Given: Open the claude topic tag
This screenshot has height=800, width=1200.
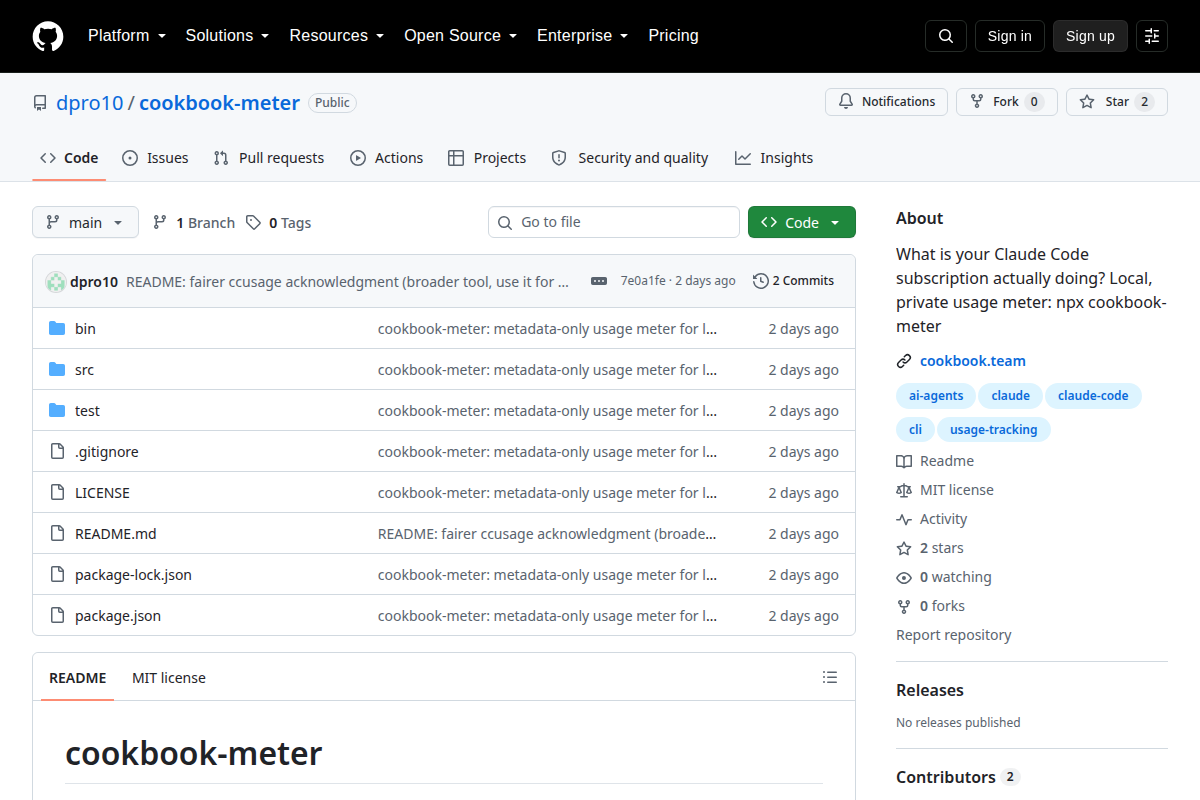Looking at the screenshot, I should pyautogui.click(x=1011, y=396).
